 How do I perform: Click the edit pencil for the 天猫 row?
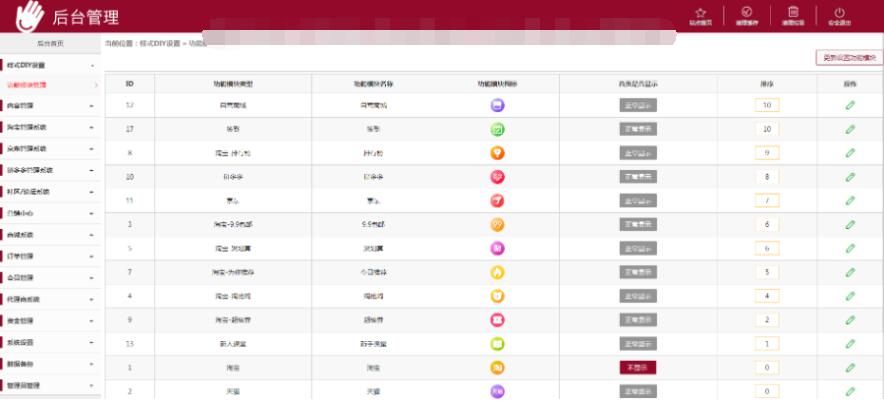pos(850,392)
